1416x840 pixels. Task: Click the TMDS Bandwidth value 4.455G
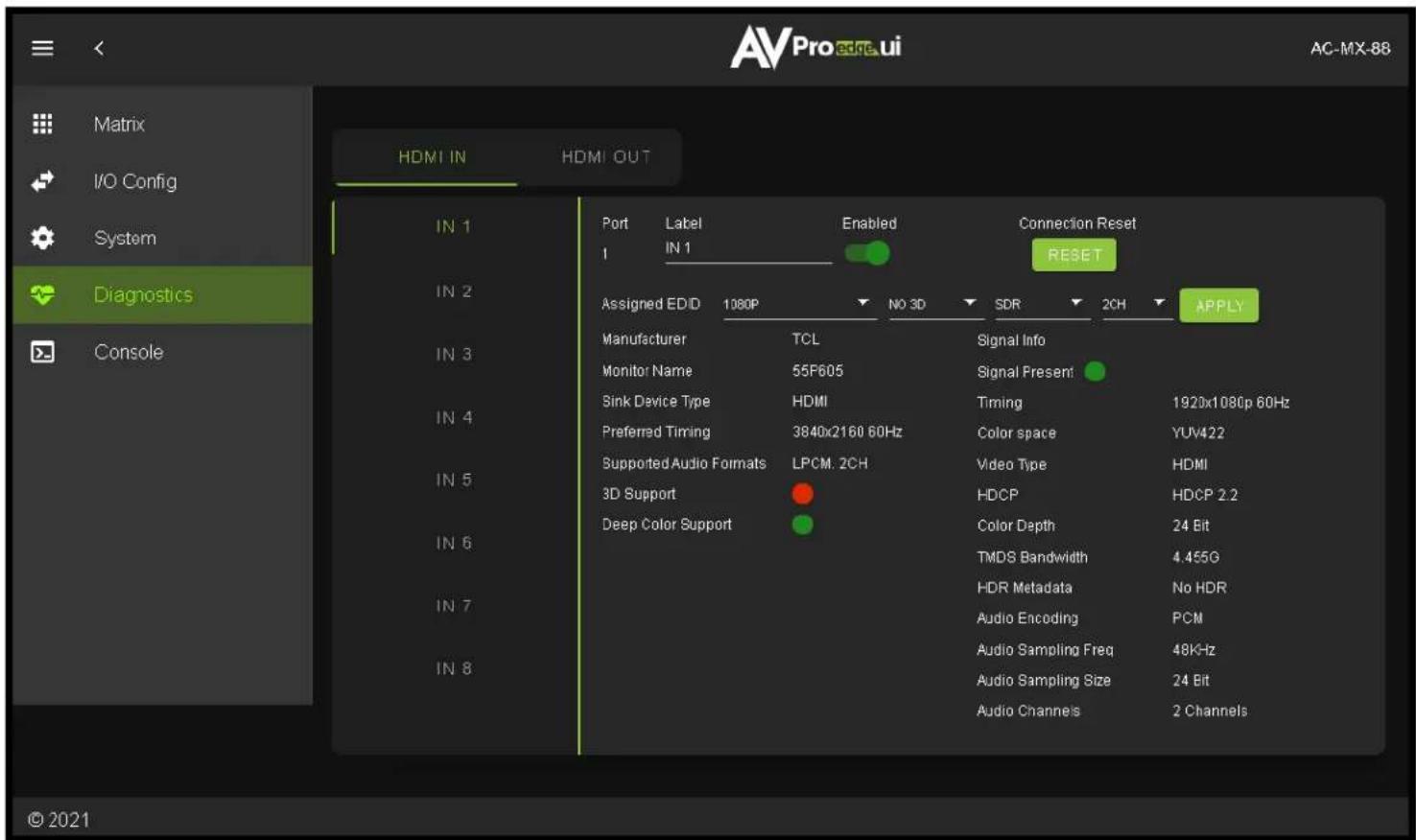1195,557
